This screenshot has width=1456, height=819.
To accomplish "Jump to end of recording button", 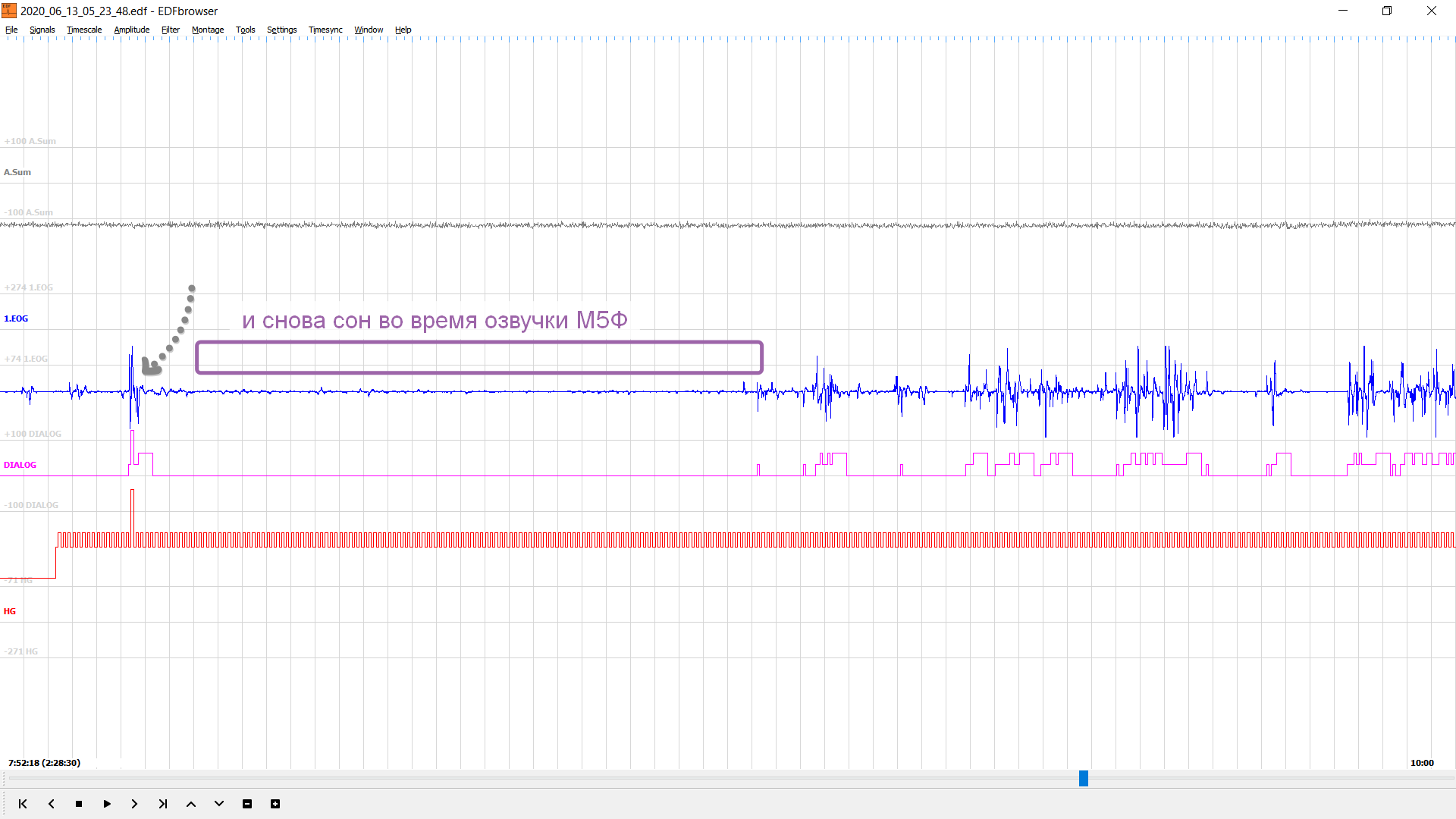I will coord(163,804).
